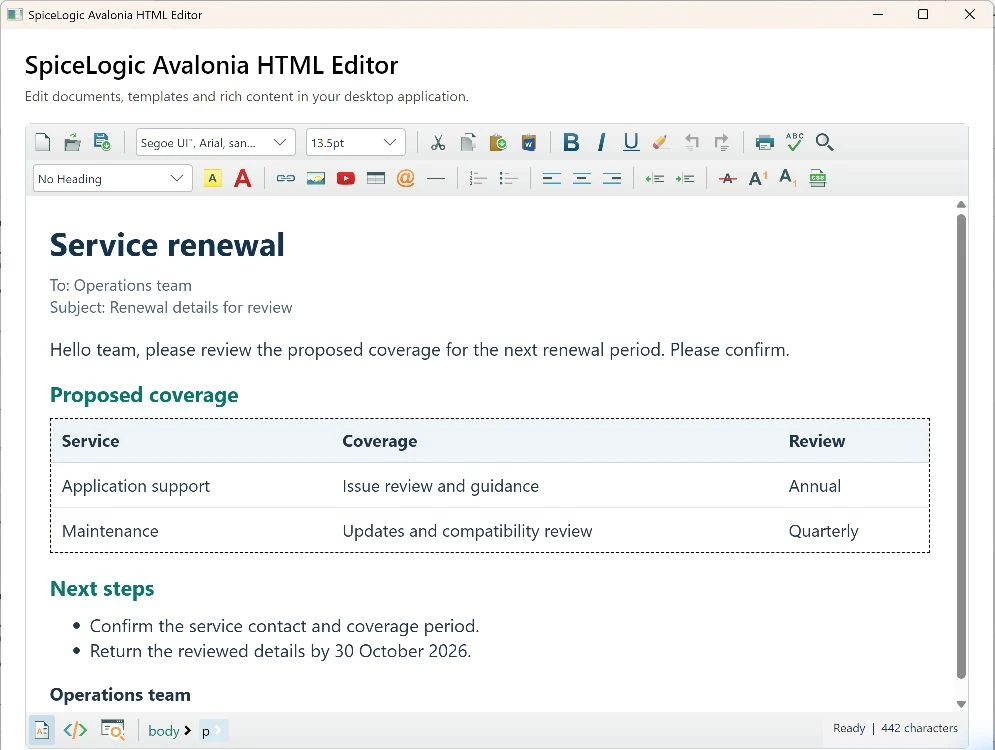Paste clipboard content
Image resolution: width=995 pixels, height=750 pixels.
click(498, 142)
